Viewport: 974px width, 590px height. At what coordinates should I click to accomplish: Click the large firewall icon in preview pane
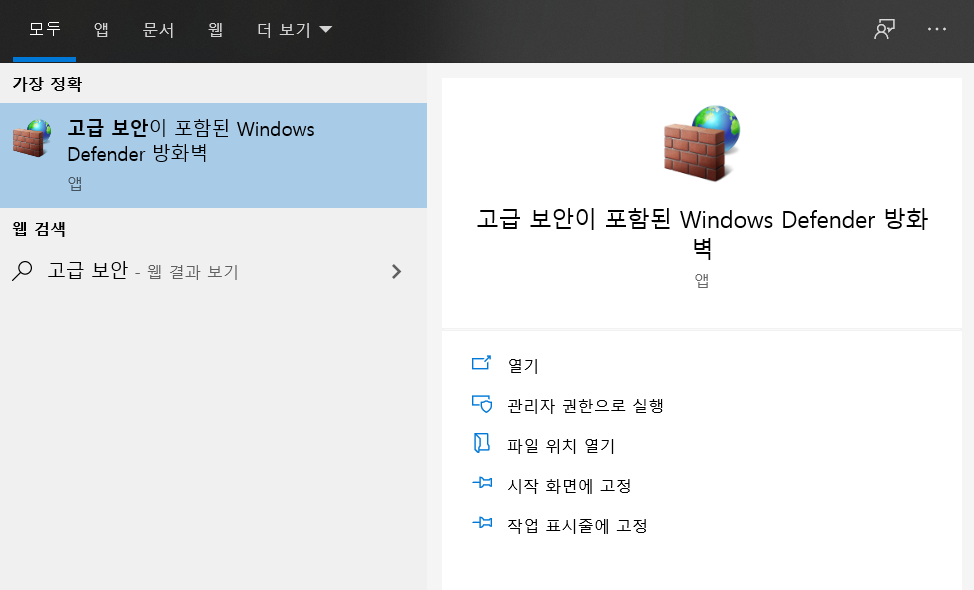click(x=702, y=143)
